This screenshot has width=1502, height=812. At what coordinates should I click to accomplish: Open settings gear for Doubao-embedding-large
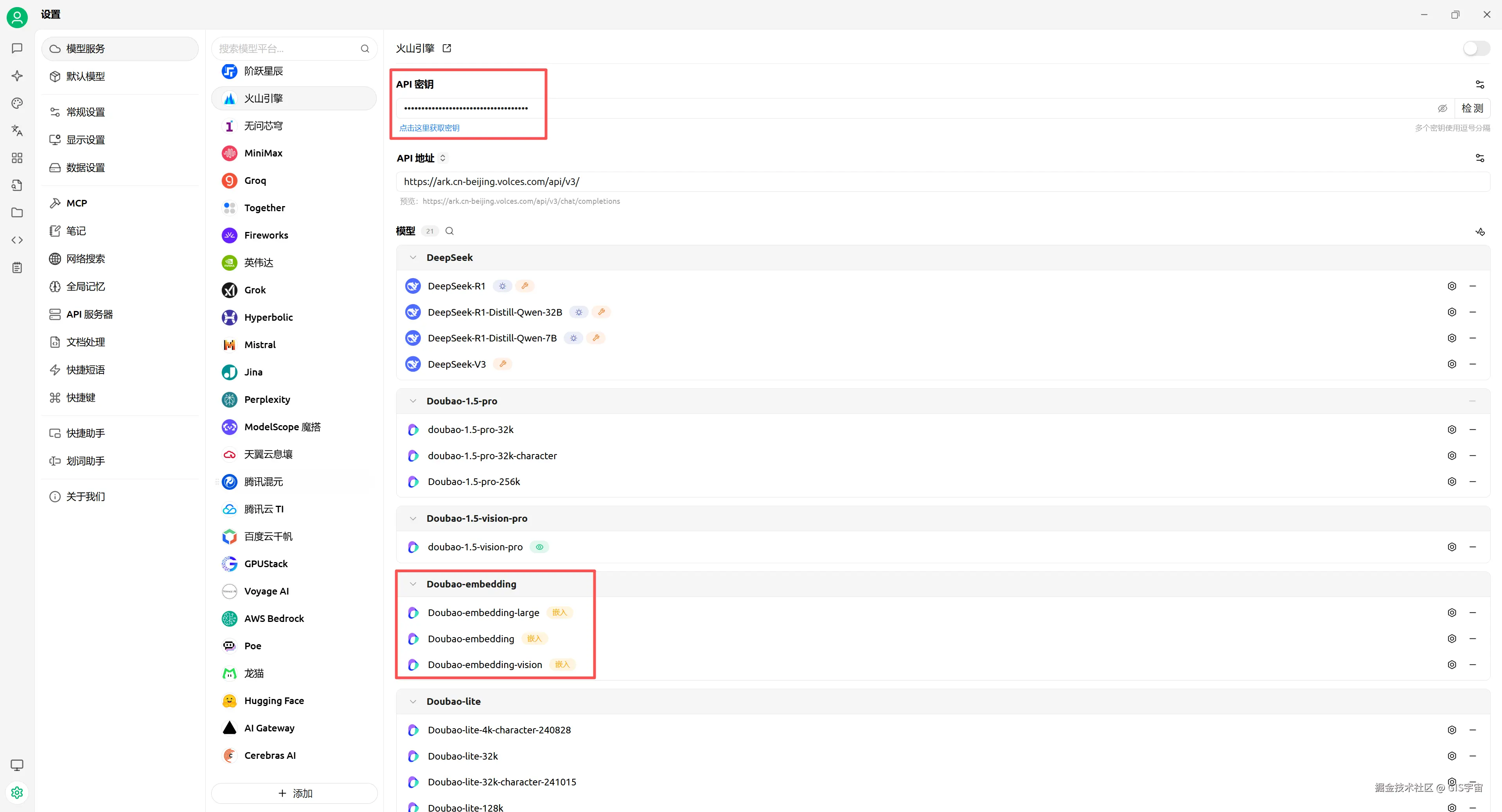pos(1452,613)
